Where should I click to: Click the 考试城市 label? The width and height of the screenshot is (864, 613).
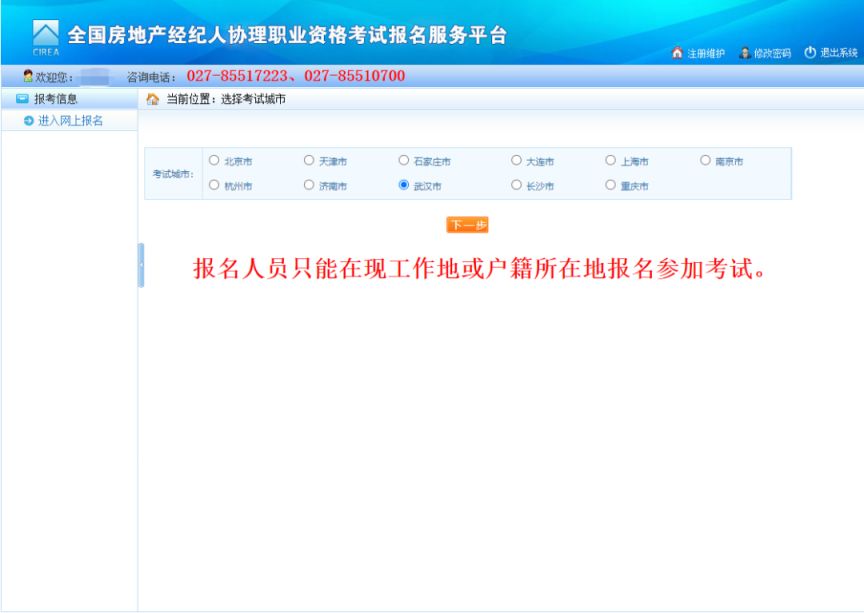[x=174, y=174]
